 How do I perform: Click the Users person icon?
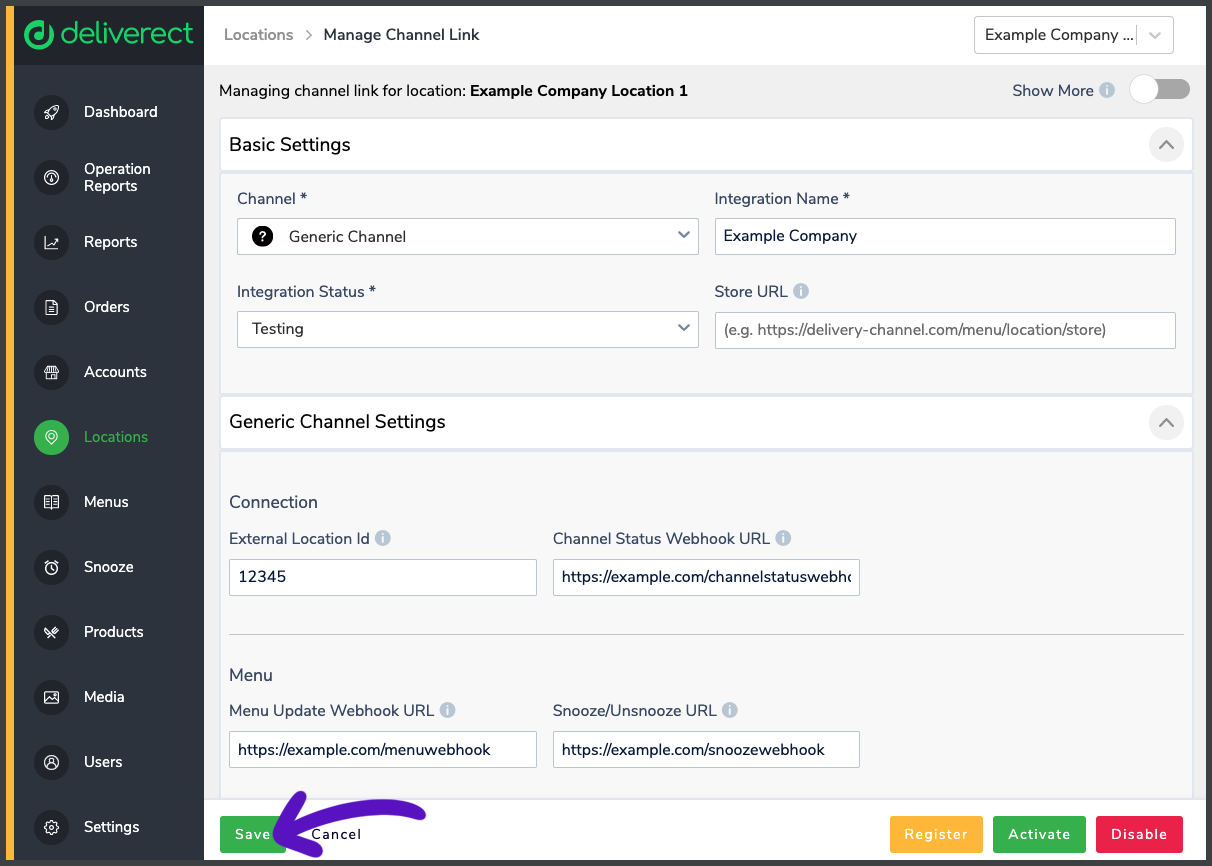coord(51,762)
